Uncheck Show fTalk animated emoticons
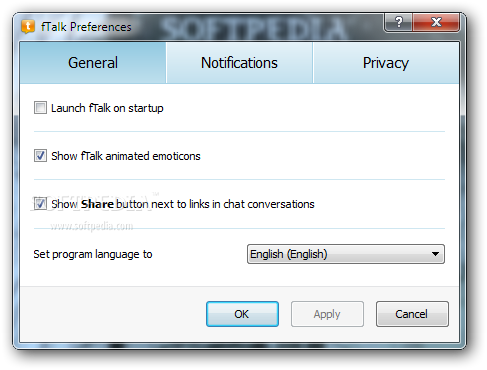Viewport: 487px width, 370px height. point(40,156)
